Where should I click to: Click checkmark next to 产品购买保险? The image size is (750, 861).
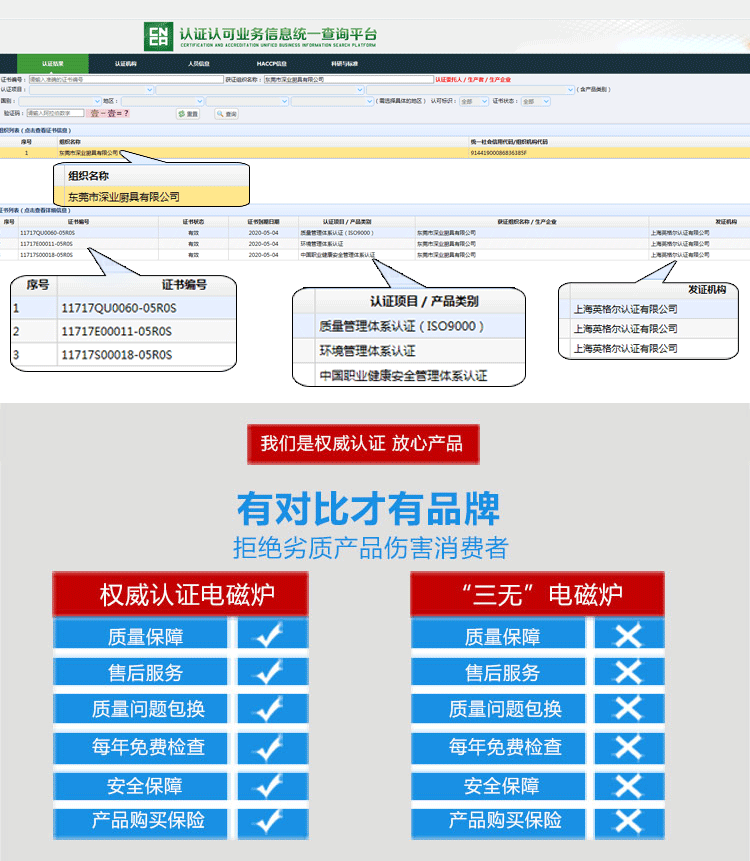pos(269,823)
